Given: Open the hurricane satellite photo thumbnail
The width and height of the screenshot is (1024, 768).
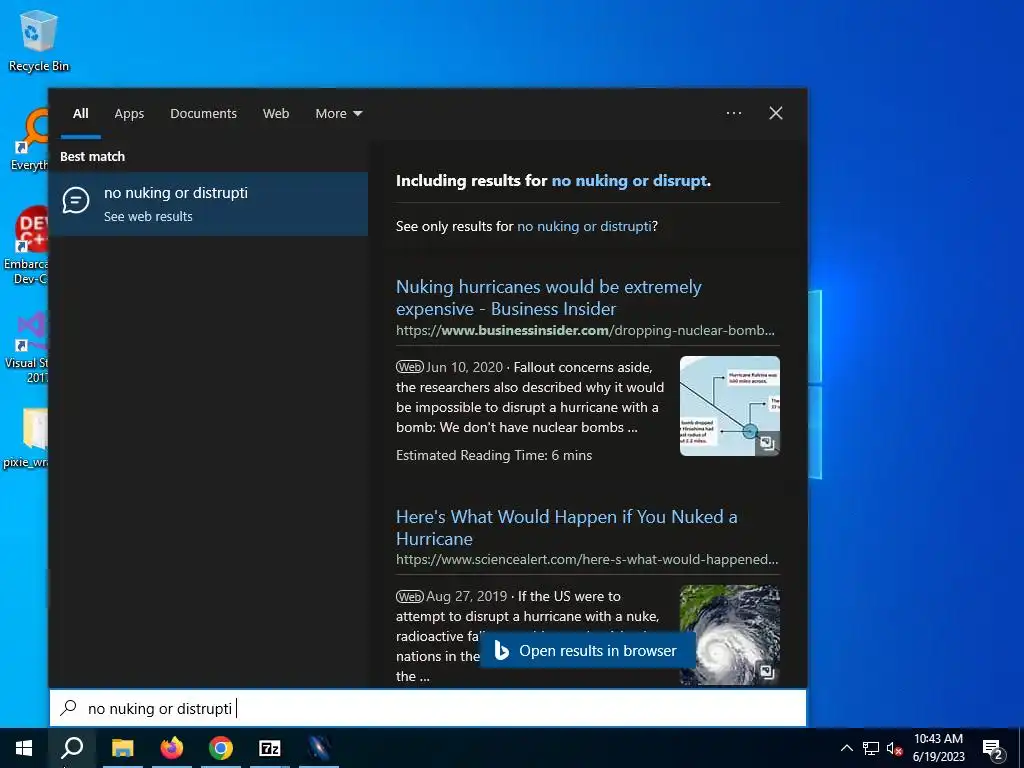Looking at the screenshot, I should pos(729,635).
